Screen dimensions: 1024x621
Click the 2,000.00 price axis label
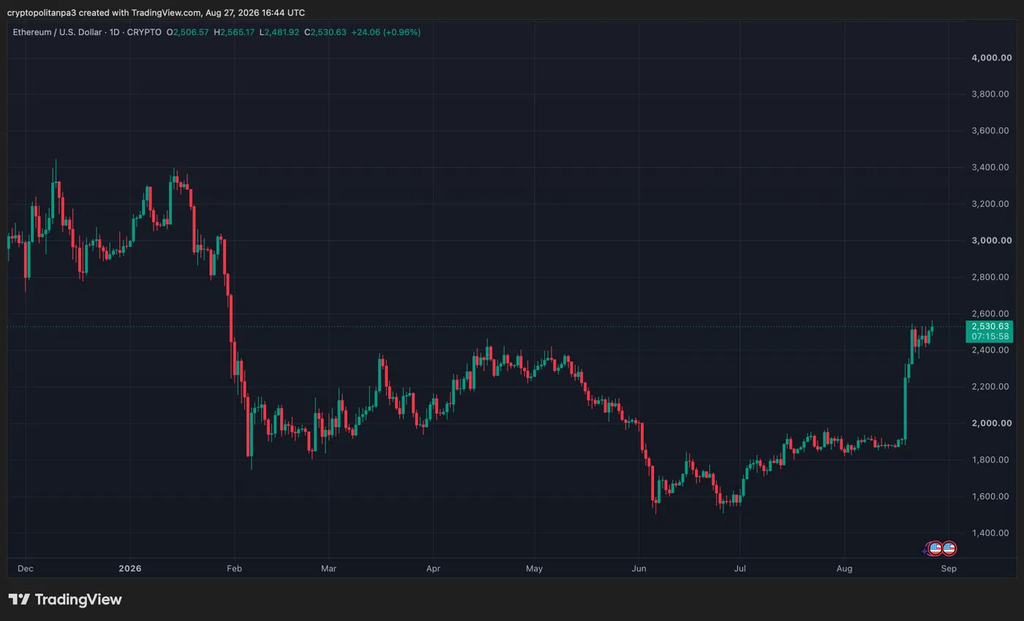[991, 423]
